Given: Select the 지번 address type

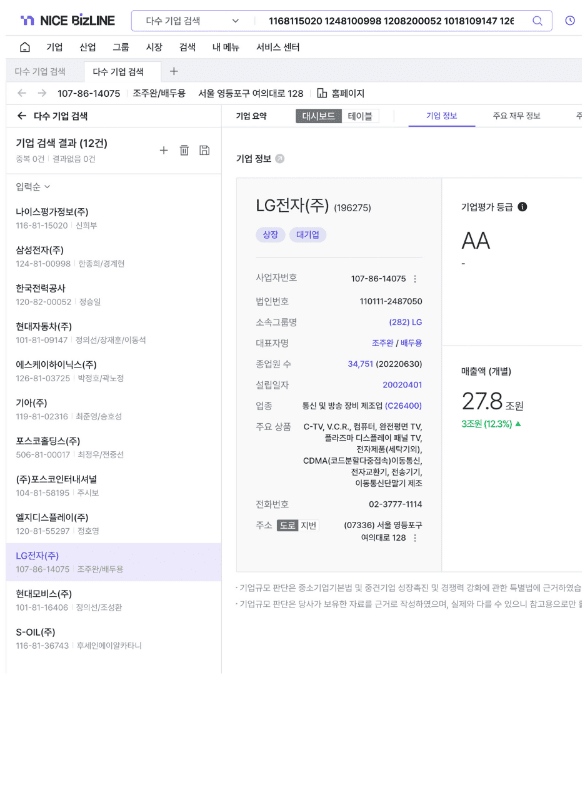Looking at the screenshot, I should tap(308, 526).
